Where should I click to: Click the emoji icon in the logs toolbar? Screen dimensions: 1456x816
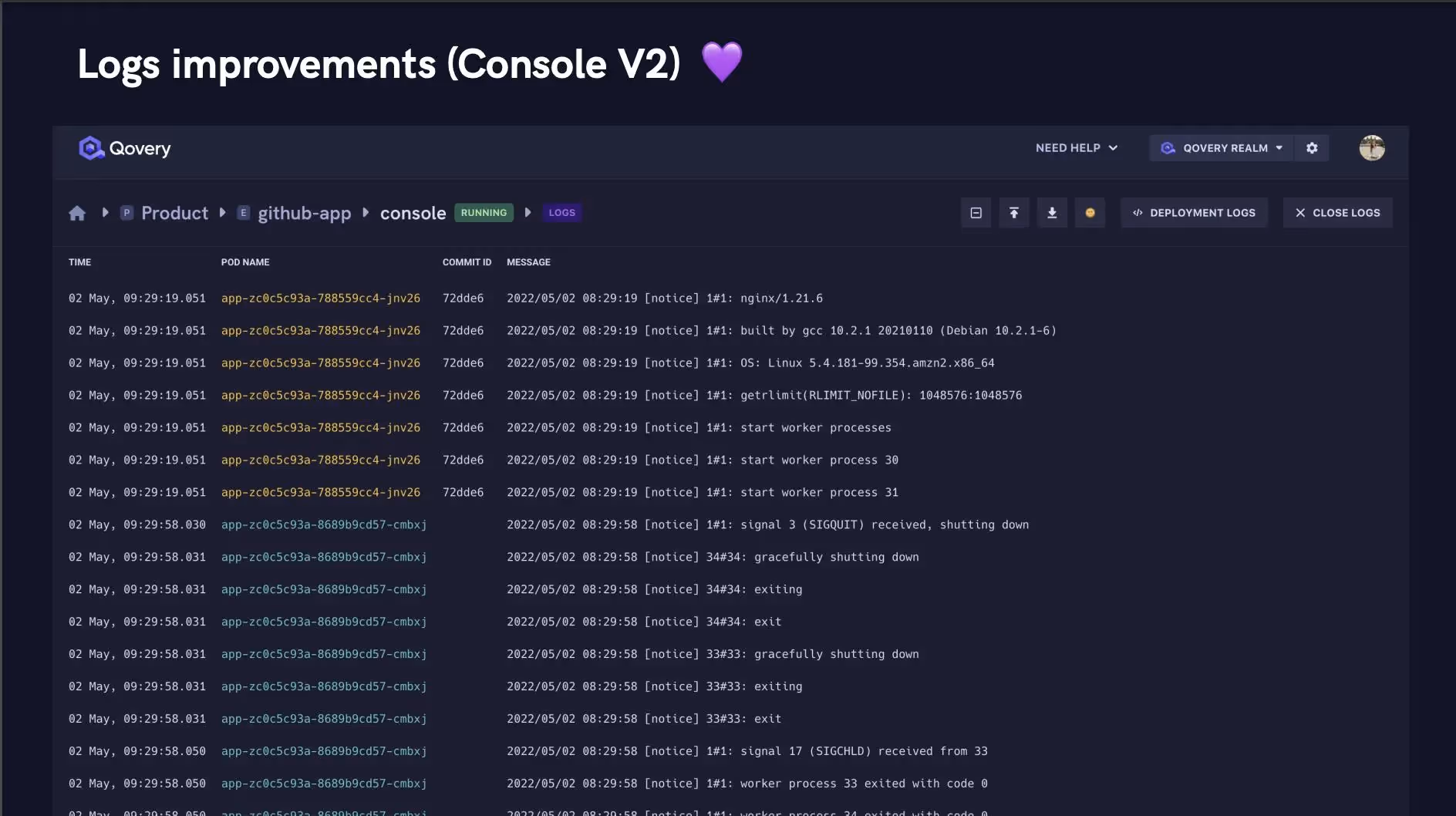pos(1090,212)
